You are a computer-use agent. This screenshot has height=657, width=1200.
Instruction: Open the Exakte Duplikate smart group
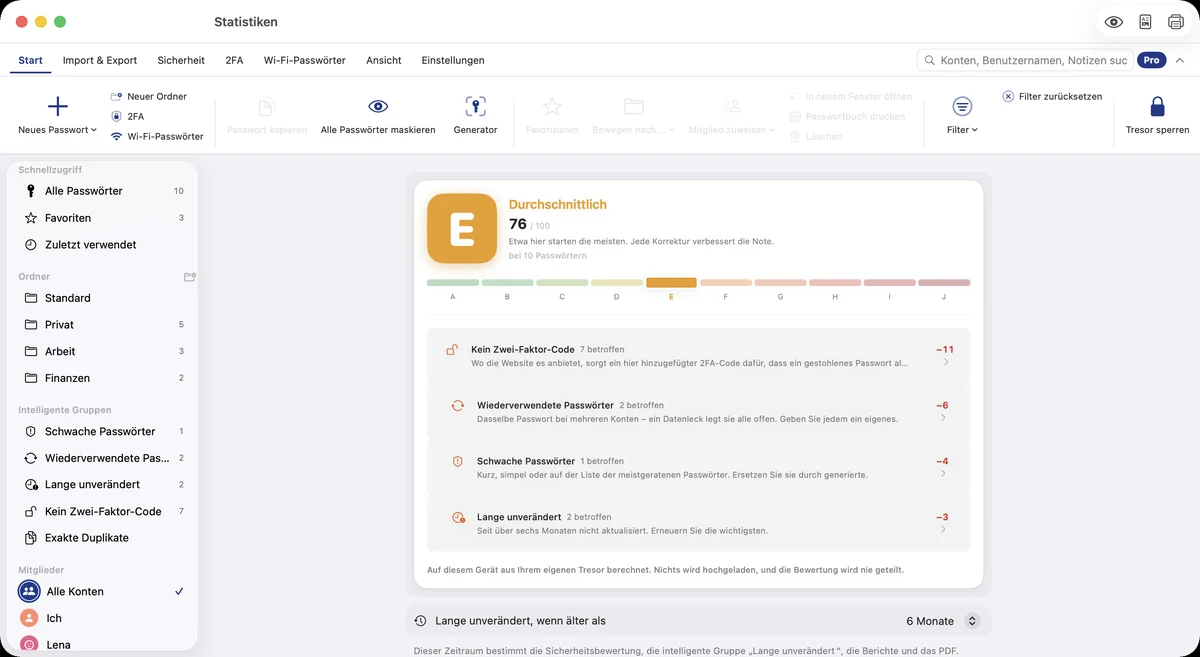click(x=103, y=538)
